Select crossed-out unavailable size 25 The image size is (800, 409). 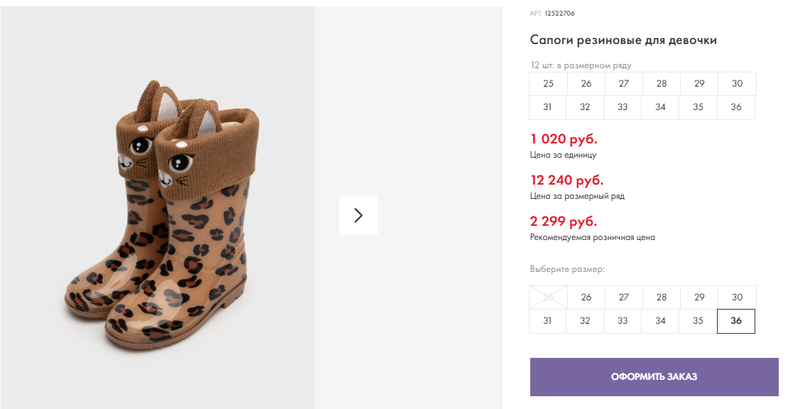pos(548,297)
